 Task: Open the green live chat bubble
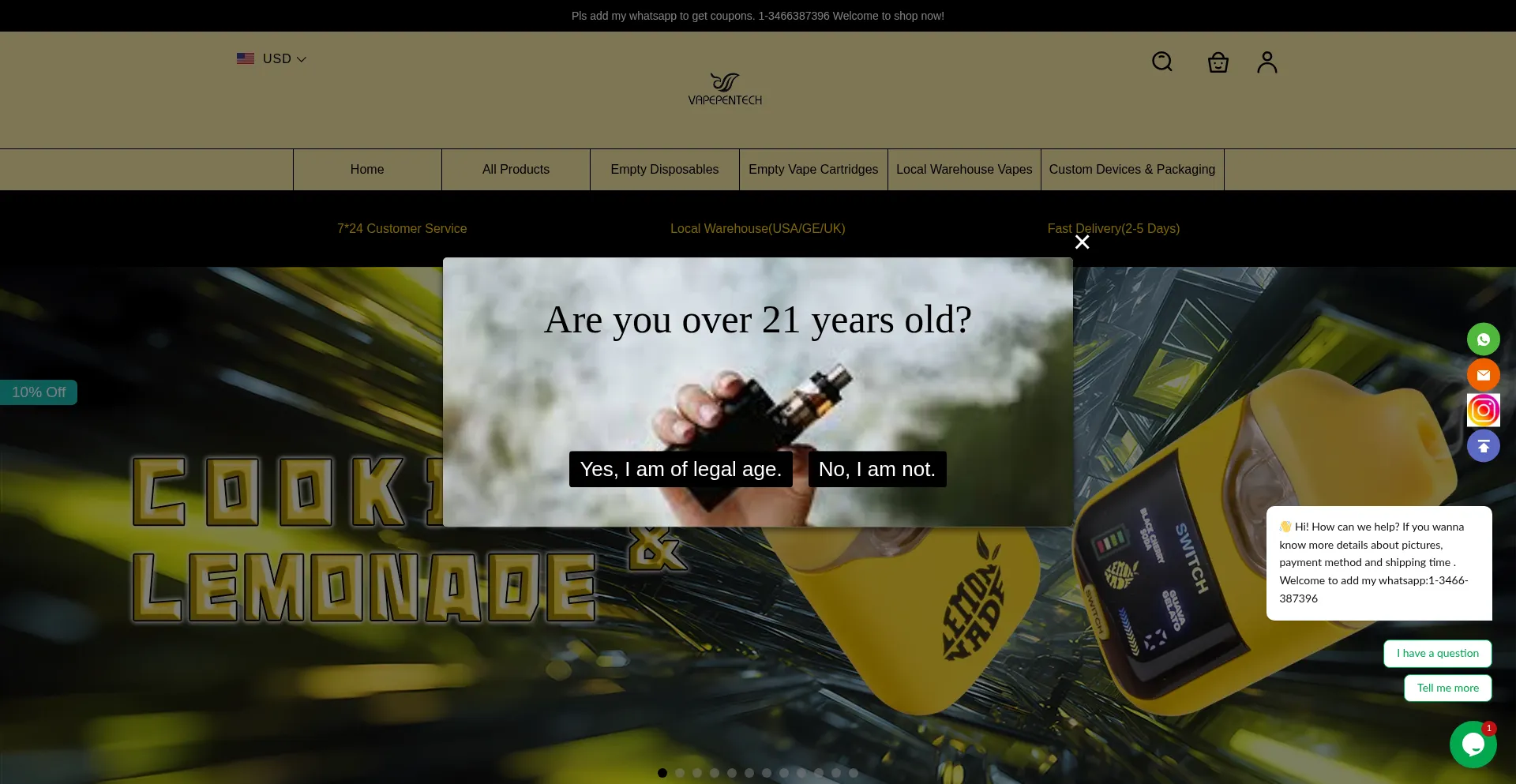[x=1473, y=744]
